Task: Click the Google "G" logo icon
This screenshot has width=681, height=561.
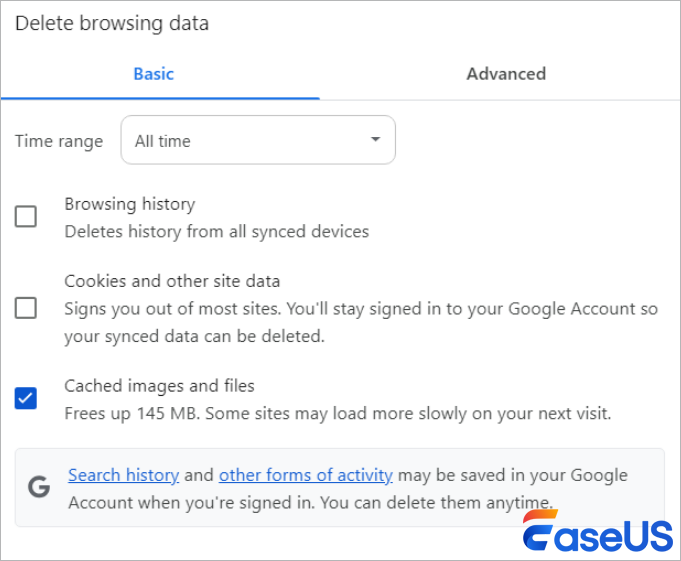Action: [x=39, y=487]
